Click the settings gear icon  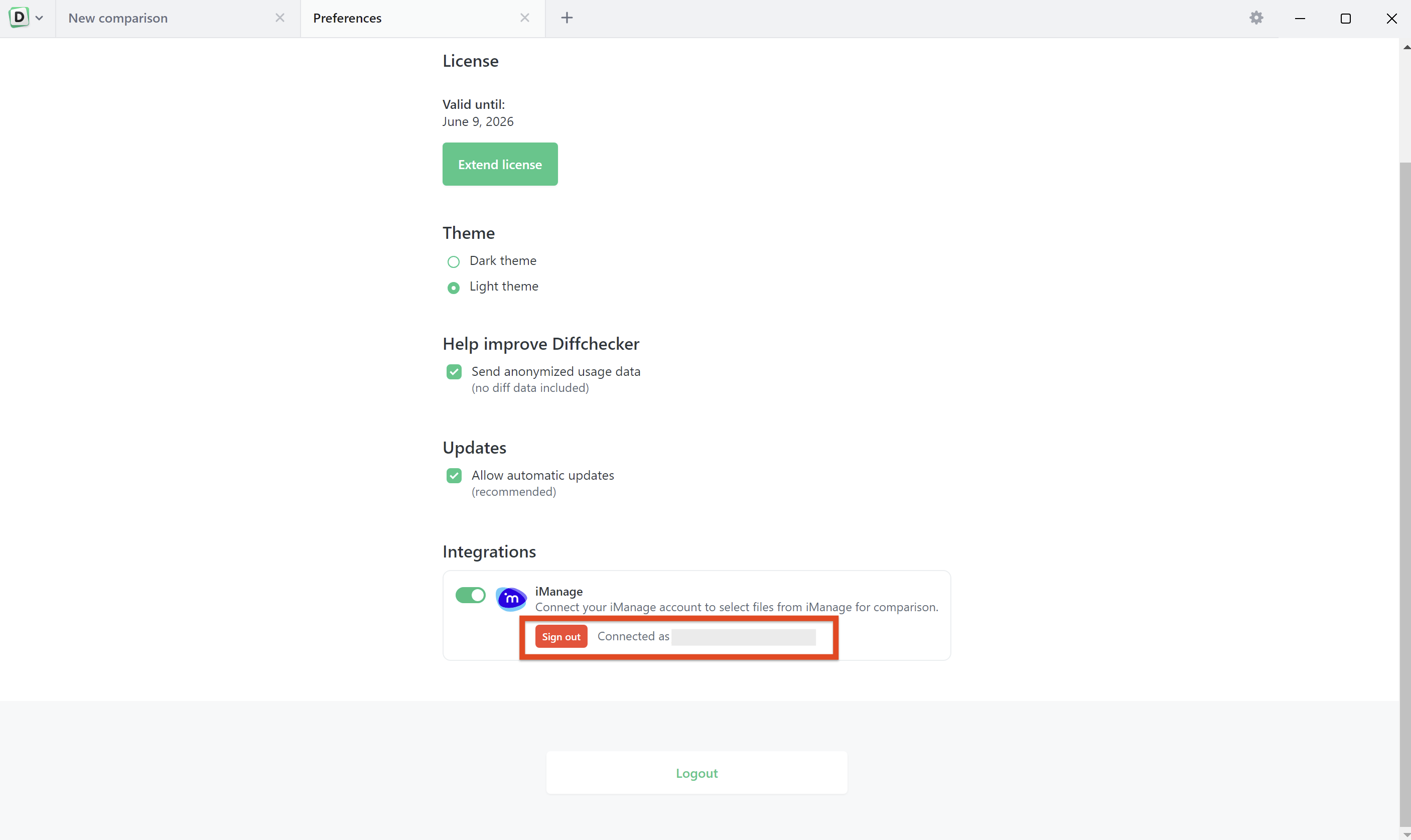[1257, 18]
